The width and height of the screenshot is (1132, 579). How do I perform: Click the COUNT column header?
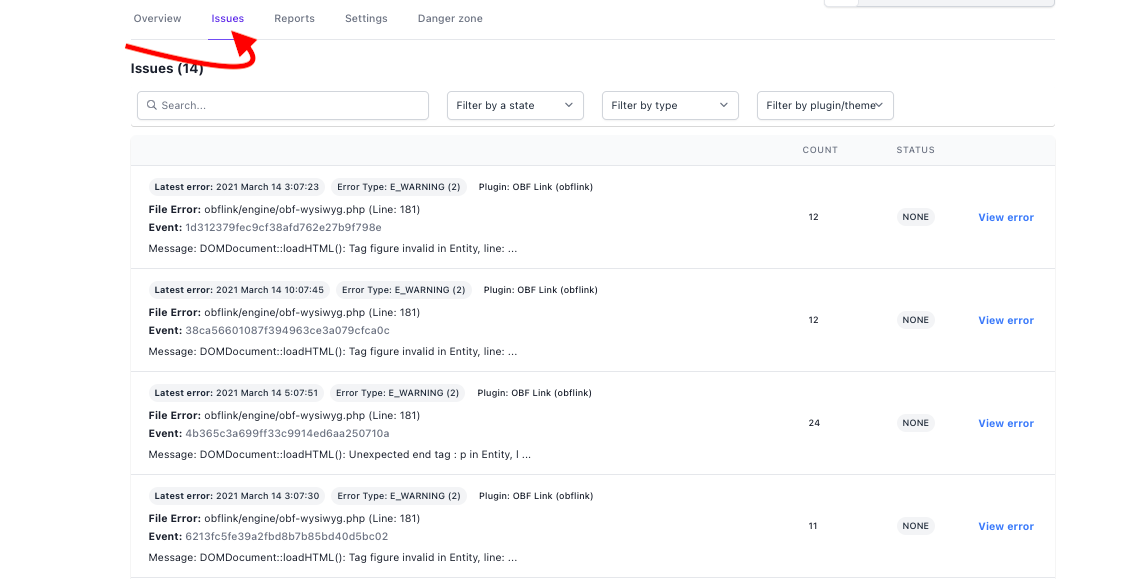click(x=820, y=150)
